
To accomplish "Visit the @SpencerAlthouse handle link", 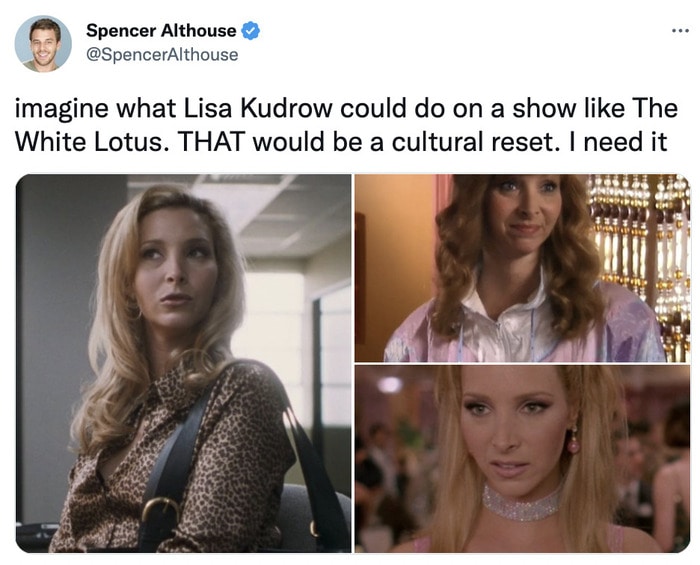I will coord(162,55).
